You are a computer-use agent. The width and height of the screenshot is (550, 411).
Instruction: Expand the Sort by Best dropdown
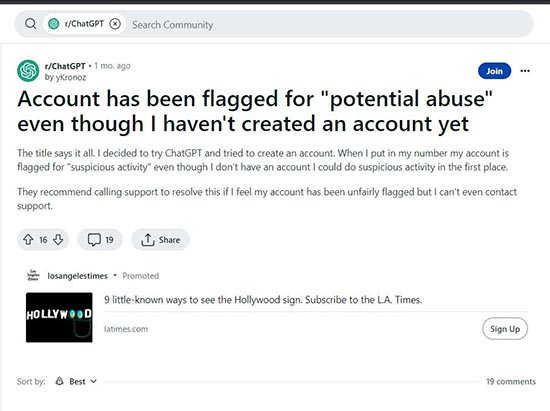pos(76,381)
